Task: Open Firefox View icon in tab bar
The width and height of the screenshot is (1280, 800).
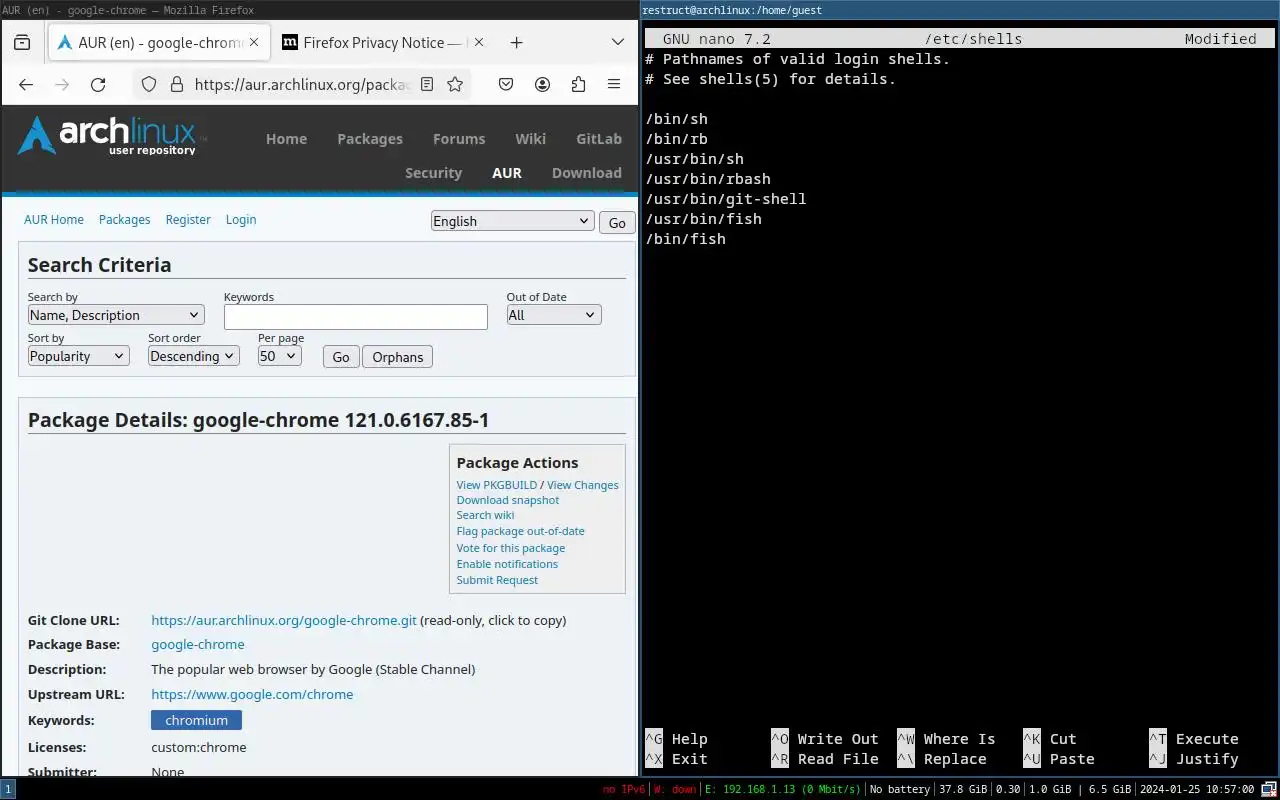Action: (x=22, y=43)
